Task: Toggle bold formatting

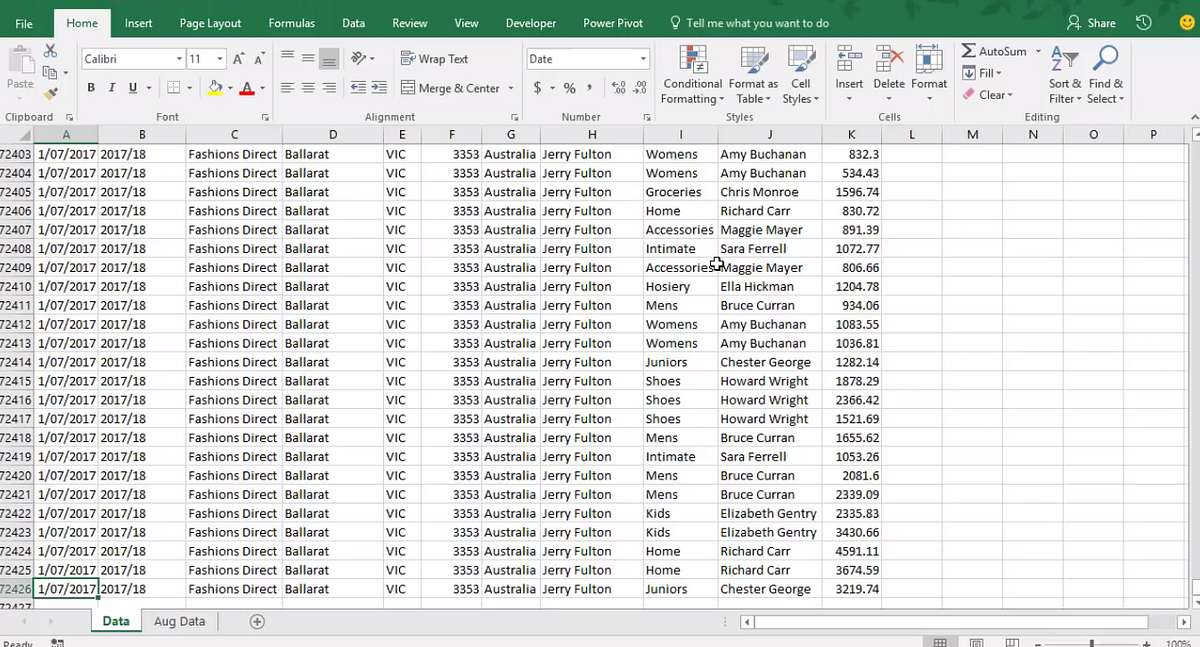Action: point(90,88)
